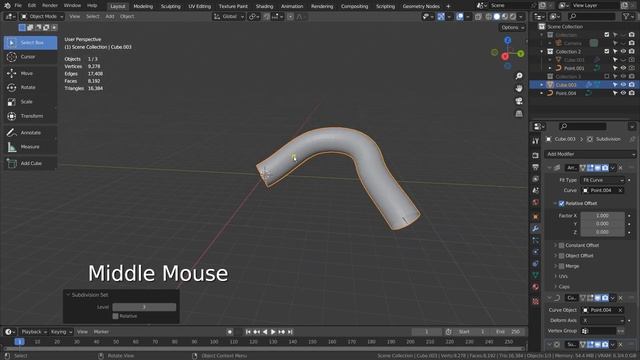Activate the Select Box tool
The image size is (640, 360).
coord(30,42)
